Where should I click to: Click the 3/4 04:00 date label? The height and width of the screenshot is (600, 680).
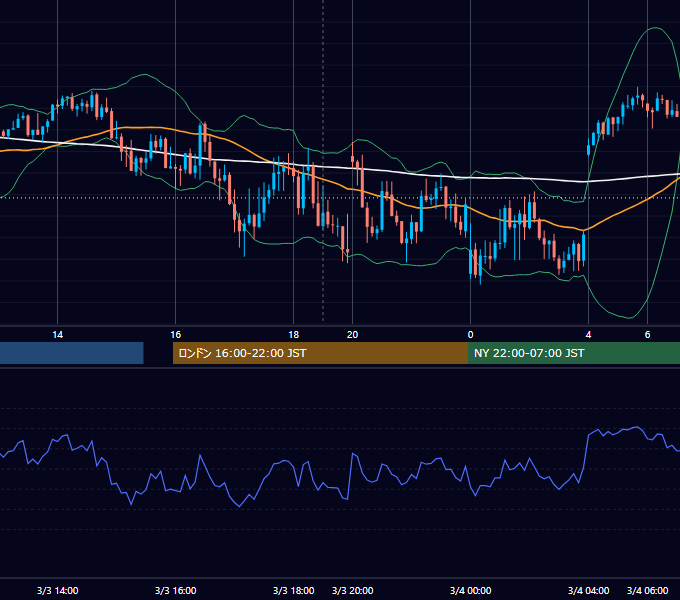(x=588, y=590)
